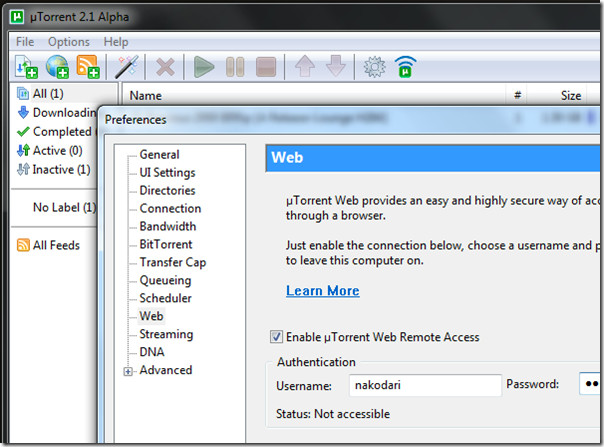
Task: Open the Options menu
Action: pos(69,42)
